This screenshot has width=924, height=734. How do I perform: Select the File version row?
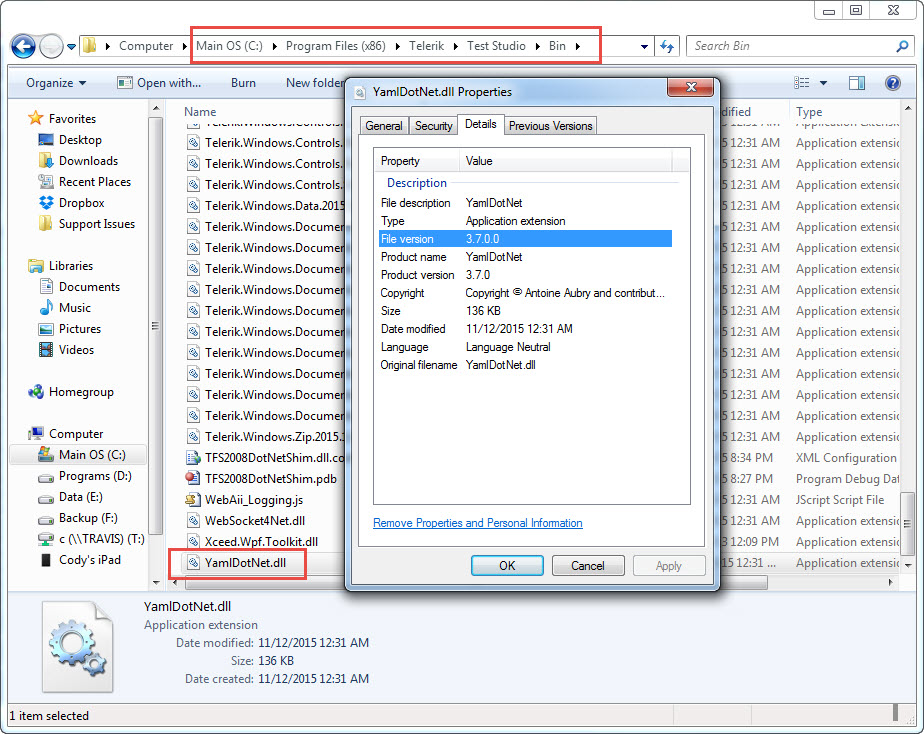point(525,239)
